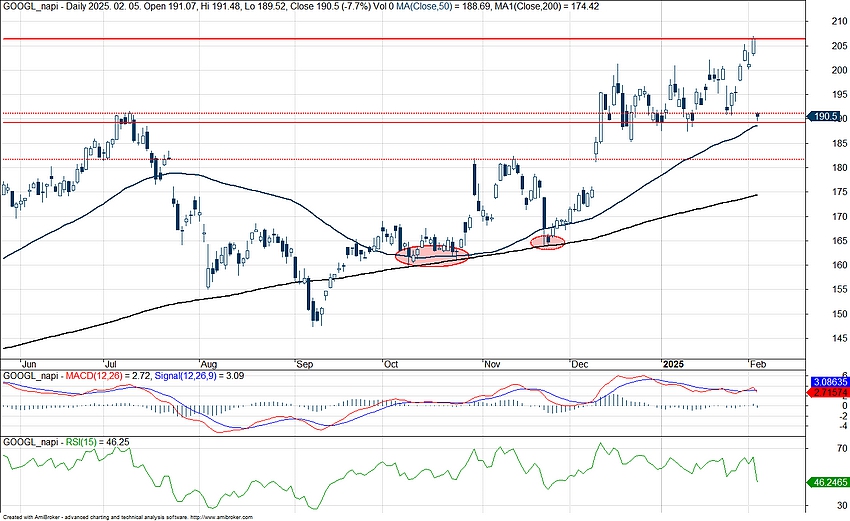Click the solid red resistance line near 206
Image resolution: width=850 pixels, height=521 pixels.
[400, 39]
